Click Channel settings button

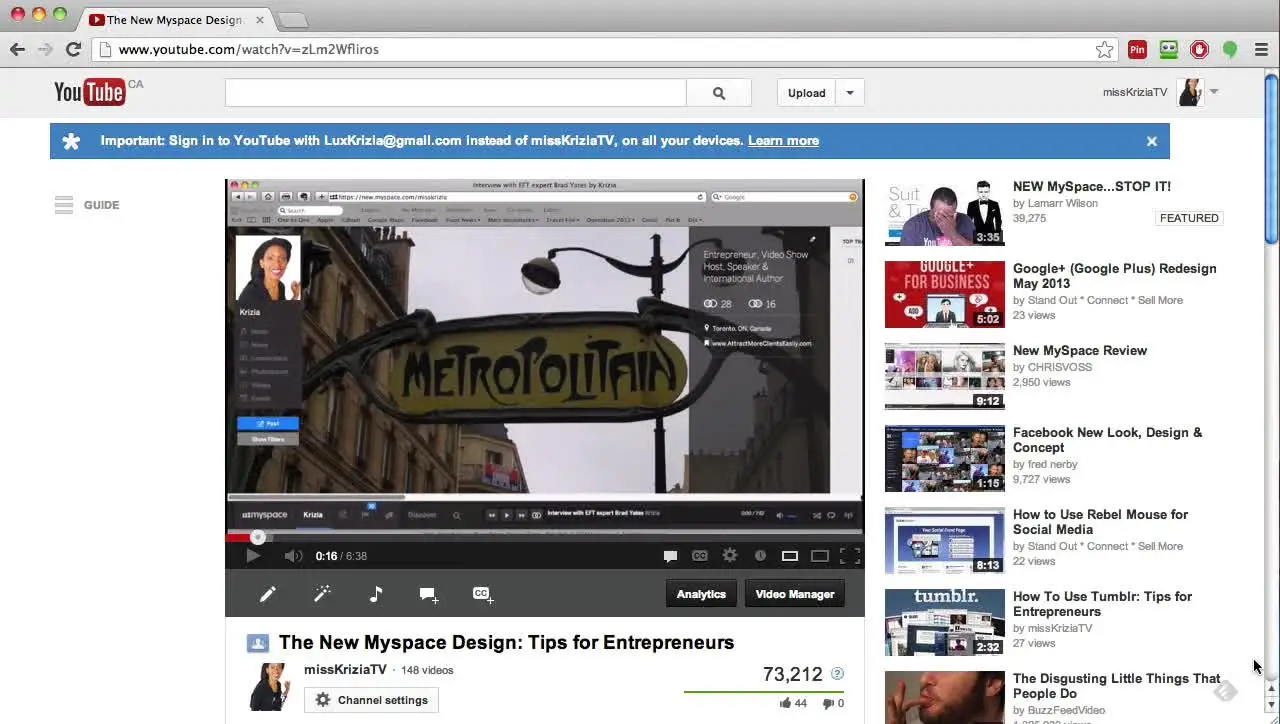(x=371, y=700)
